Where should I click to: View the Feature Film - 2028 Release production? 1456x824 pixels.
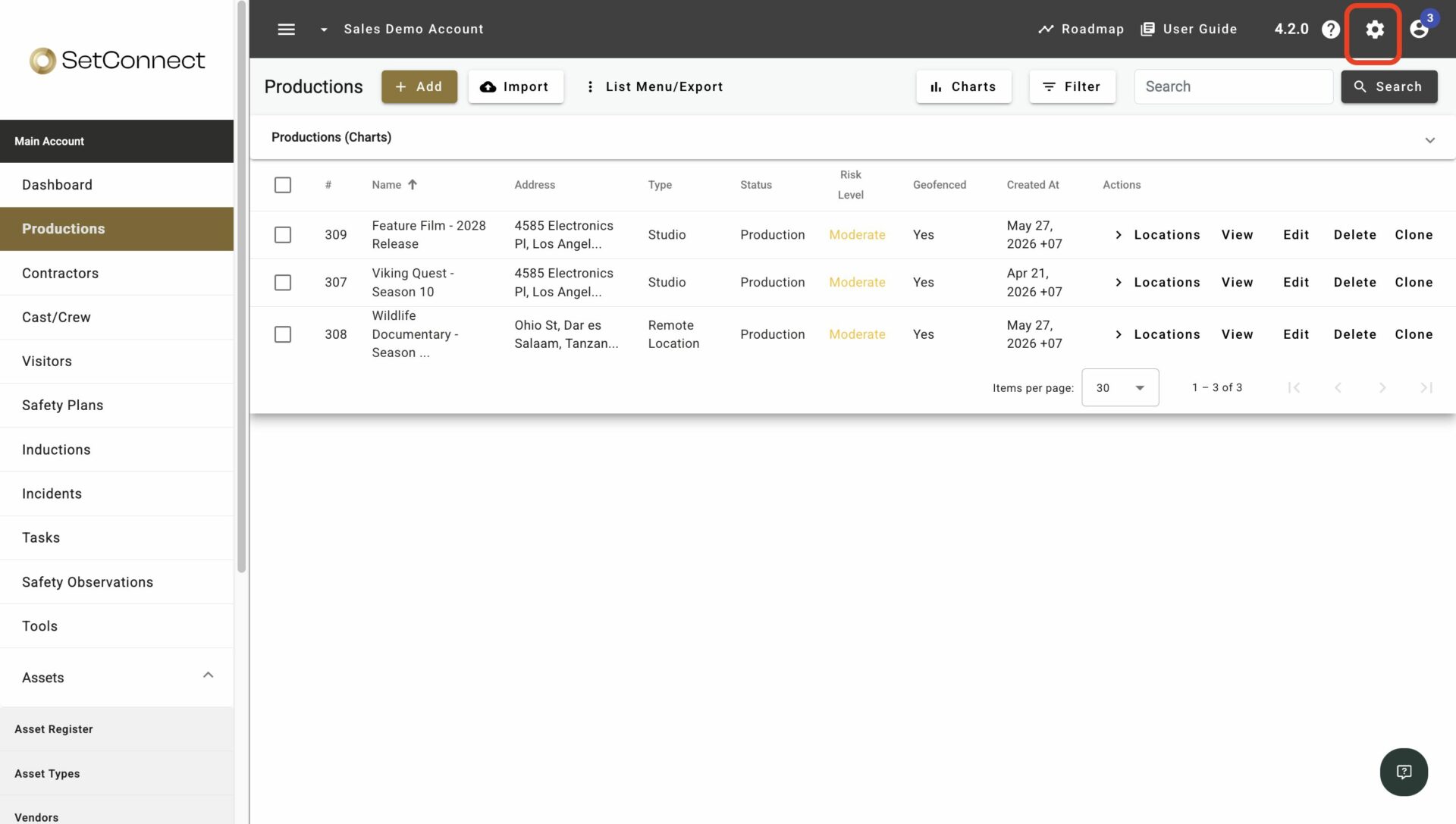1237,235
